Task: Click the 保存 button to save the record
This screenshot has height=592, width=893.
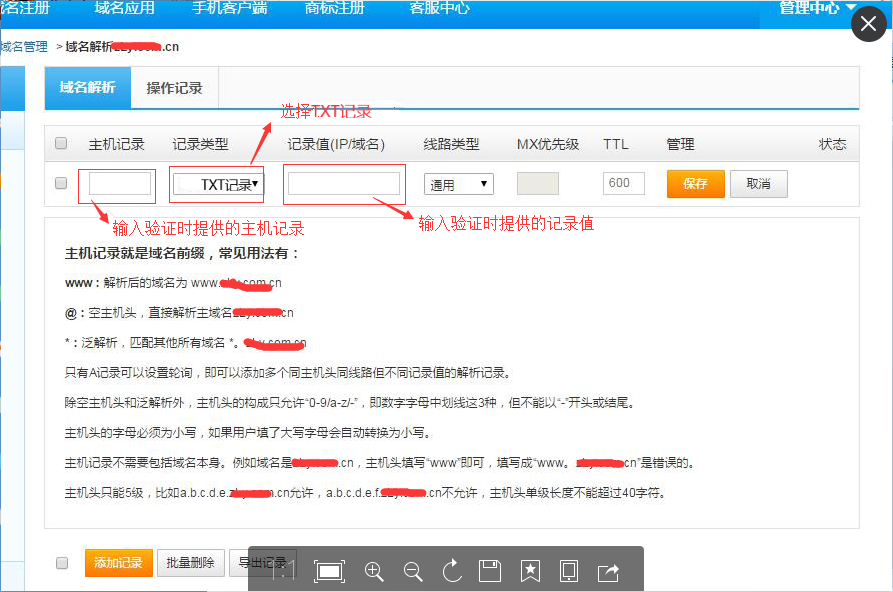Action: (x=695, y=184)
